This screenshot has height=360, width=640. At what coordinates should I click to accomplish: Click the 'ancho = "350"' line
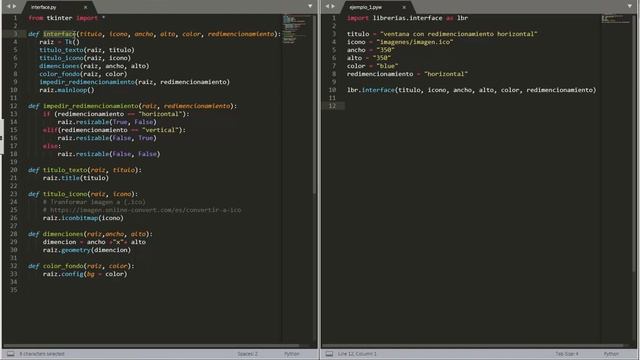click(x=371, y=50)
